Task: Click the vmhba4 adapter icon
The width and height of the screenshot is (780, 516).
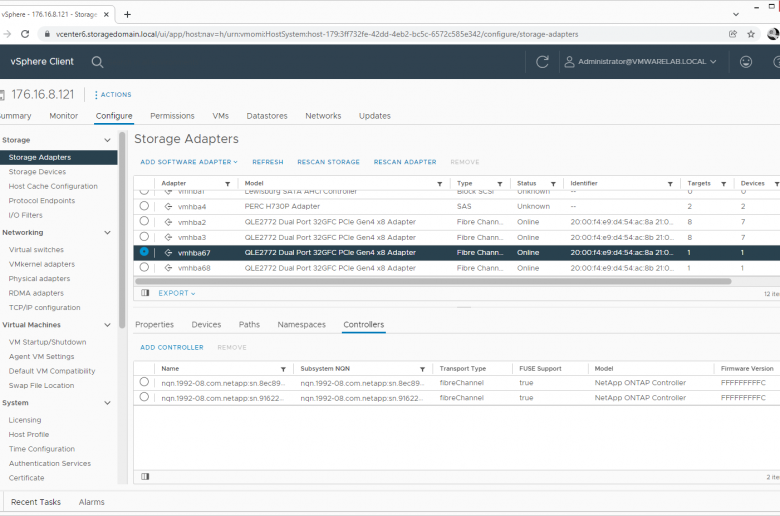Action: coord(169,206)
